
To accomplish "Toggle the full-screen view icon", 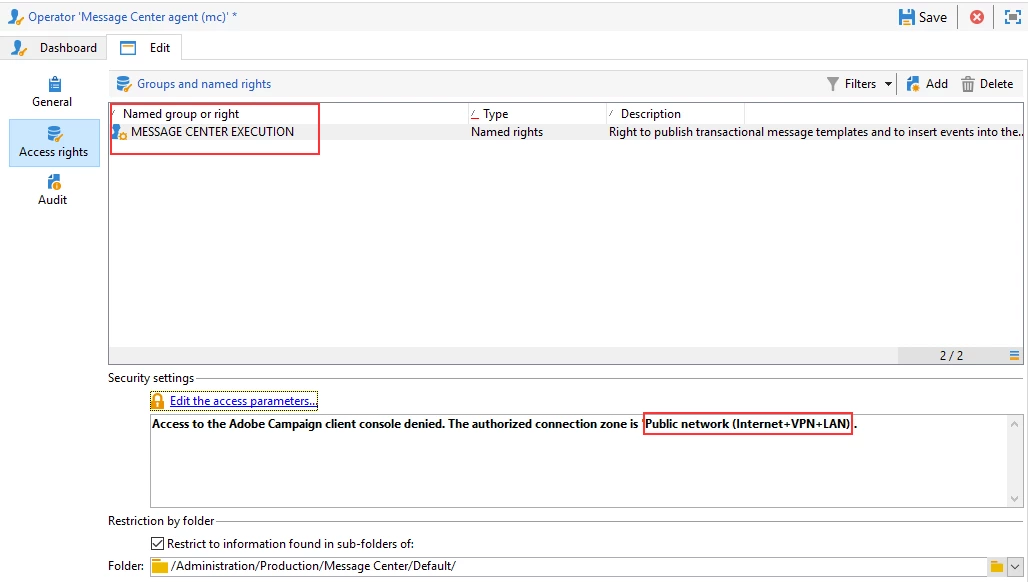I will pyautogui.click(x=1012, y=17).
